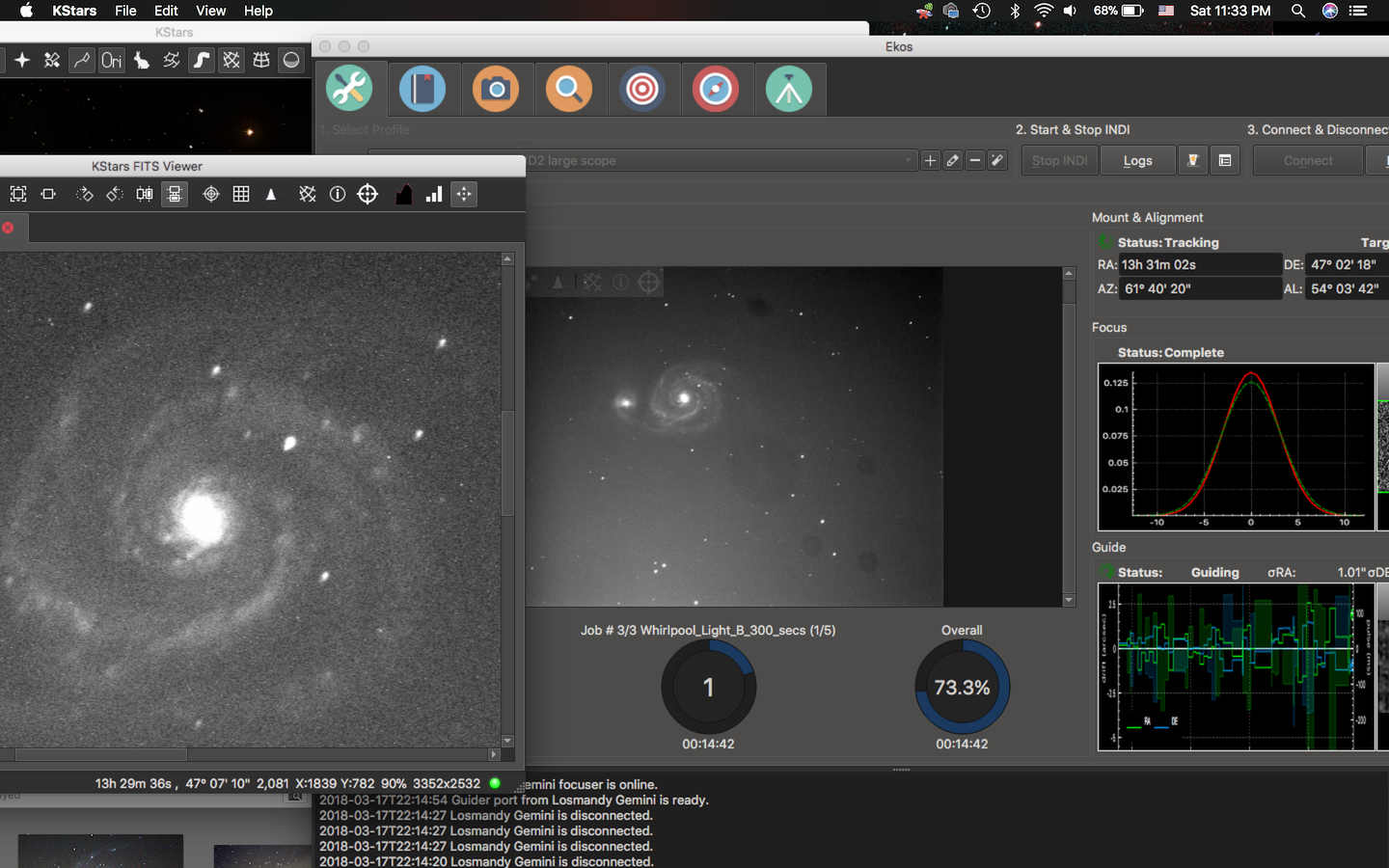Open the Ekos Mount telescope icon tab
This screenshot has height=868, width=1389.
click(789, 90)
